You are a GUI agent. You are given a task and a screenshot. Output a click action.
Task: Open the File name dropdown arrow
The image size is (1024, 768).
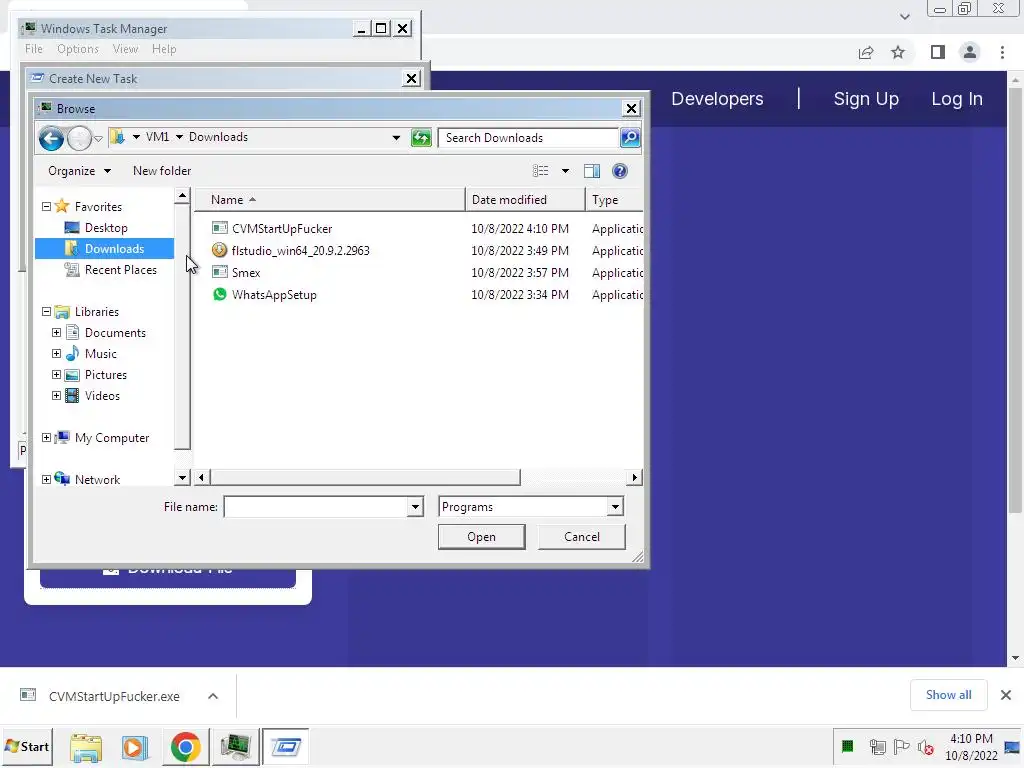coord(415,507)
